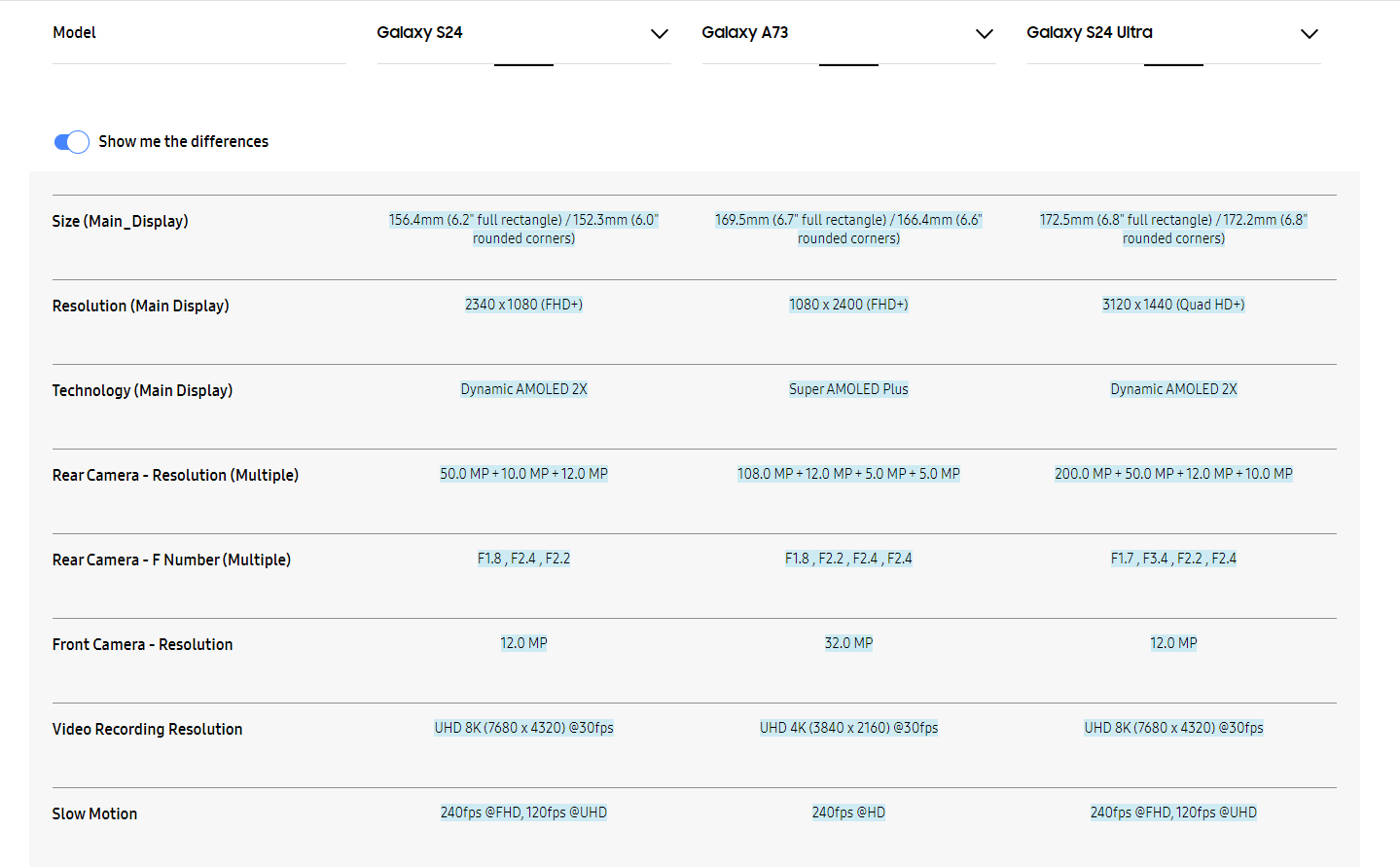Image resolution: width=1400 pixels, height=867 pixels.
Task: Click the Video Recording Resolution label
Action: [147, 729]
